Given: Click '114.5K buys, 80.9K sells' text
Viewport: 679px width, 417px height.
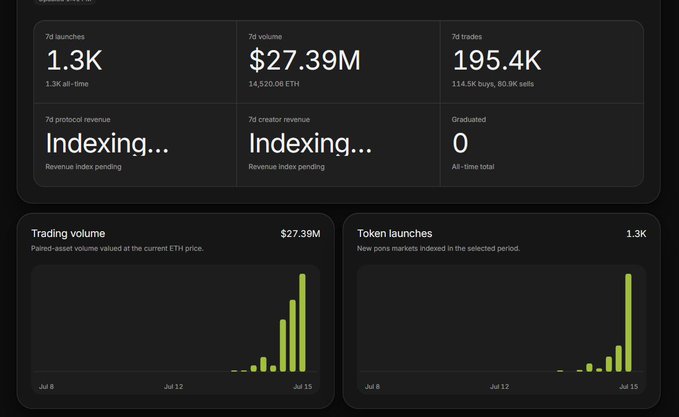Looking at the screenshot, I should pyautogui.click(x=493, y=84).
